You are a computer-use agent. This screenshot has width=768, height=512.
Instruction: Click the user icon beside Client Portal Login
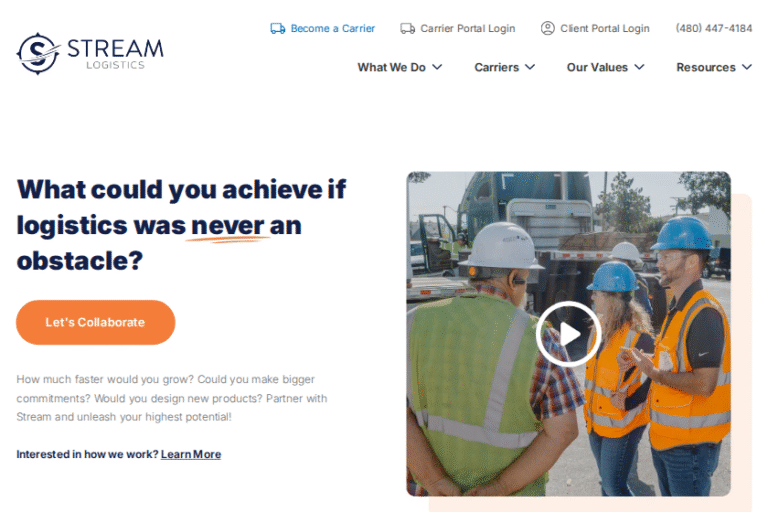click(548, 28)
